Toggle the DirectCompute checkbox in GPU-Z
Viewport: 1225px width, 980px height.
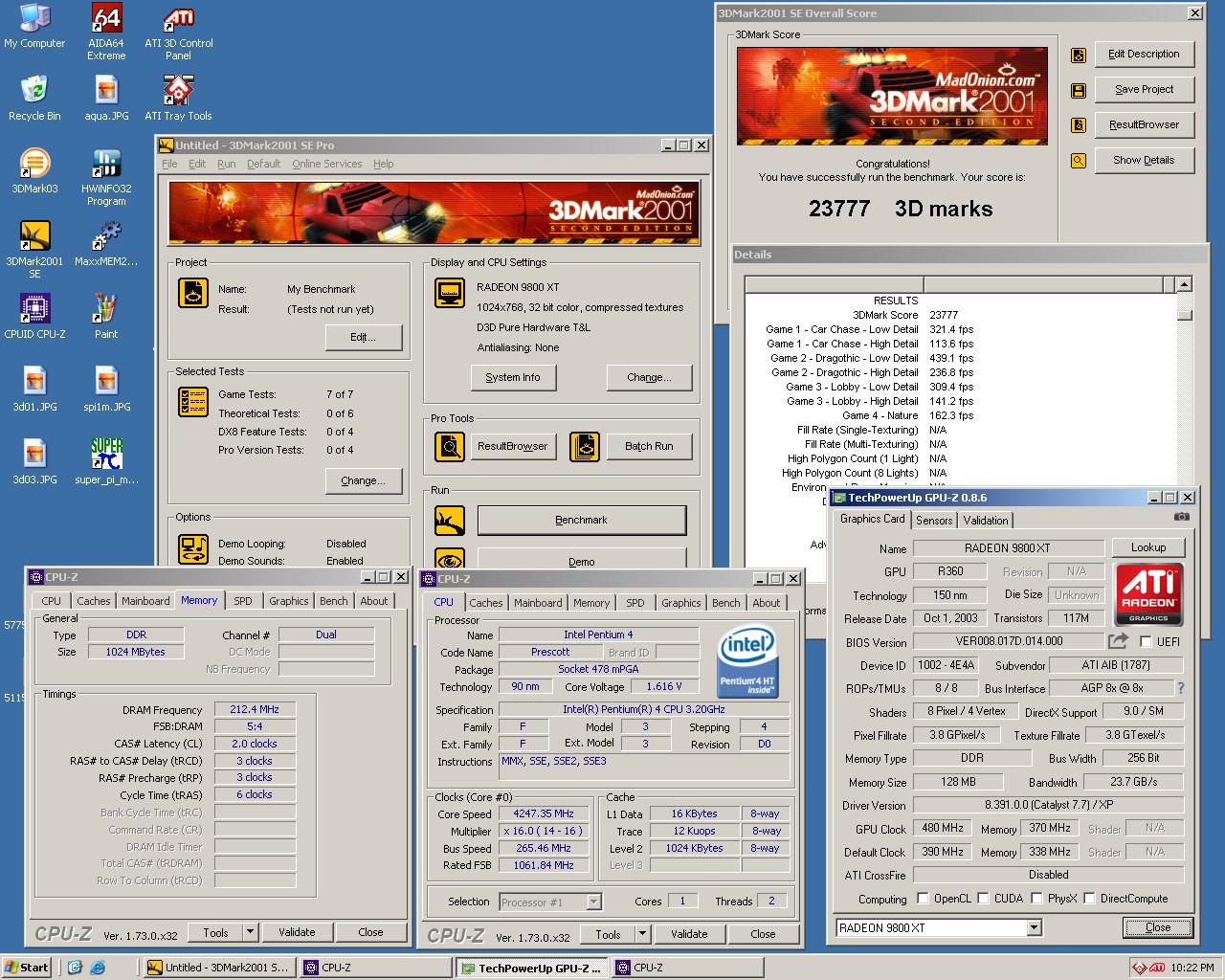point(1088,899)
